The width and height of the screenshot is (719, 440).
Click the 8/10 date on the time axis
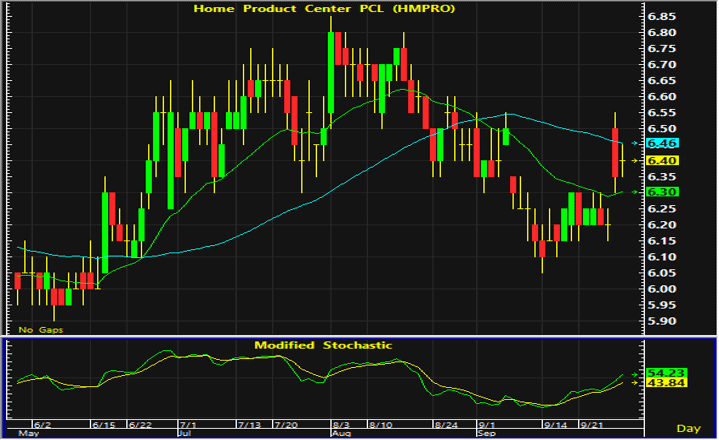click(x=381, y=425)
